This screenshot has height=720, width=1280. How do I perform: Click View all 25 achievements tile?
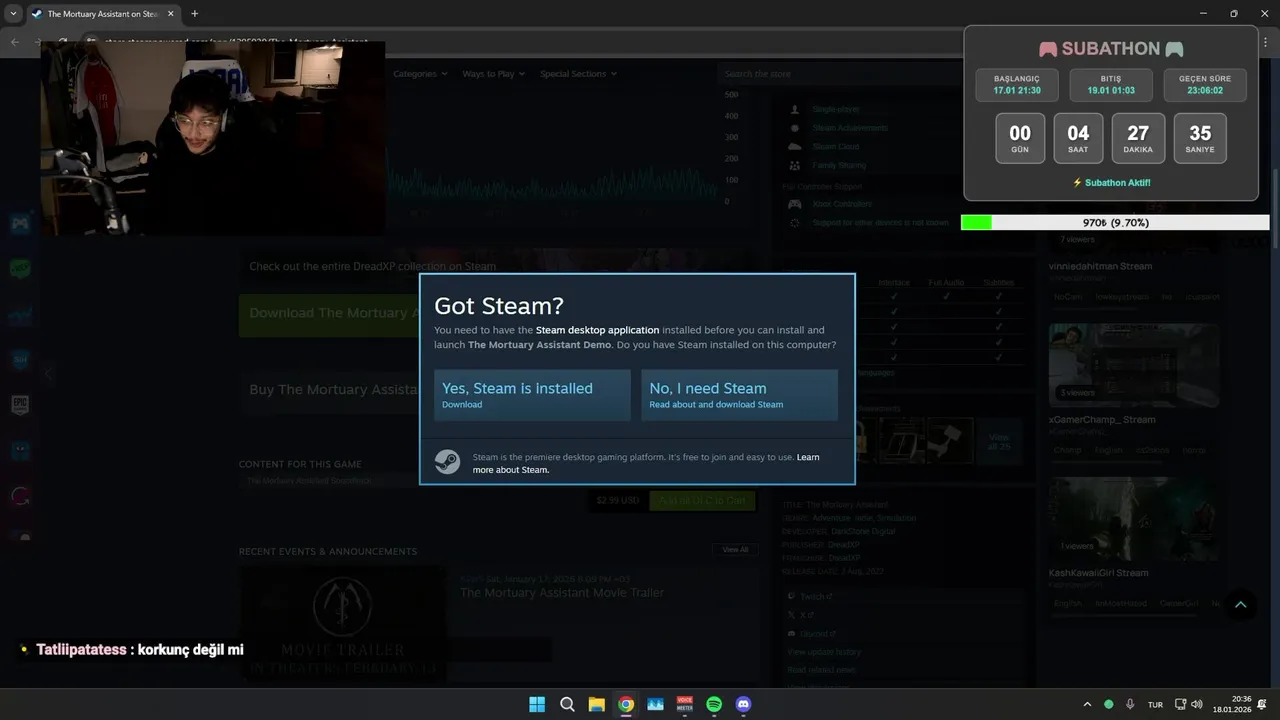[999, 442]
